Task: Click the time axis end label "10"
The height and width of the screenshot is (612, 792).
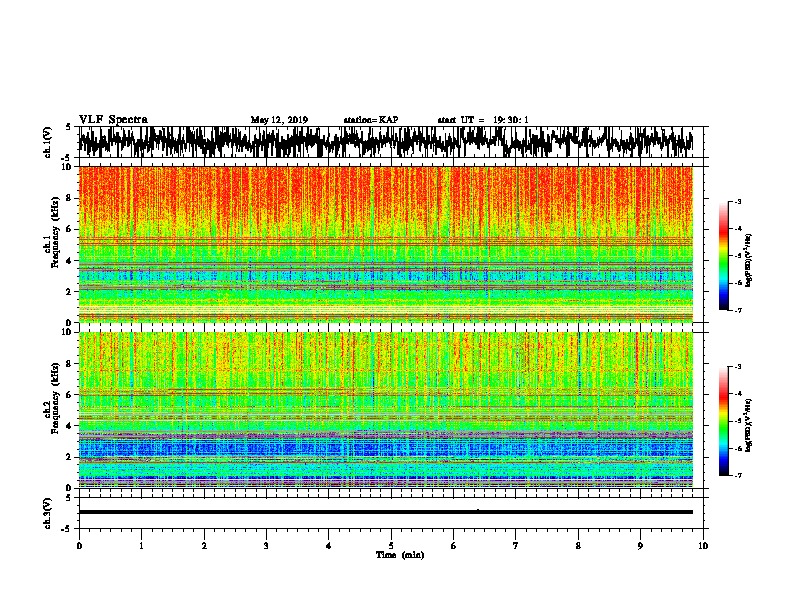Action: 703,546
